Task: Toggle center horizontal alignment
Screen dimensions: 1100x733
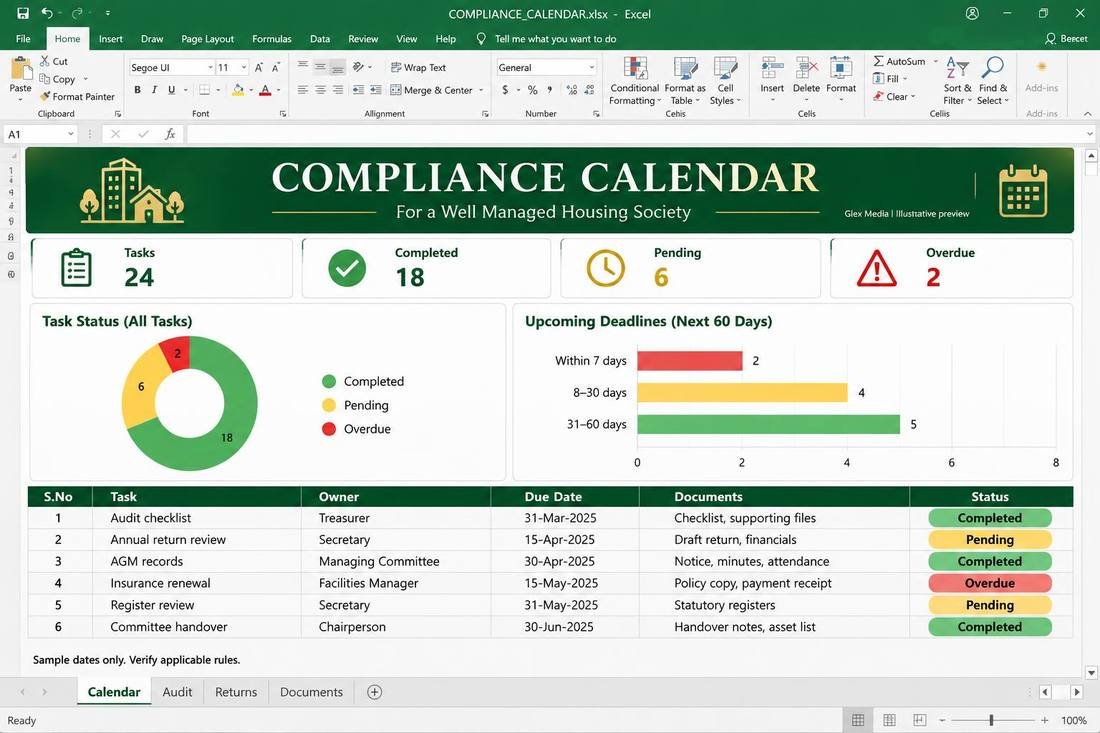Action: (x=320, y=90)
